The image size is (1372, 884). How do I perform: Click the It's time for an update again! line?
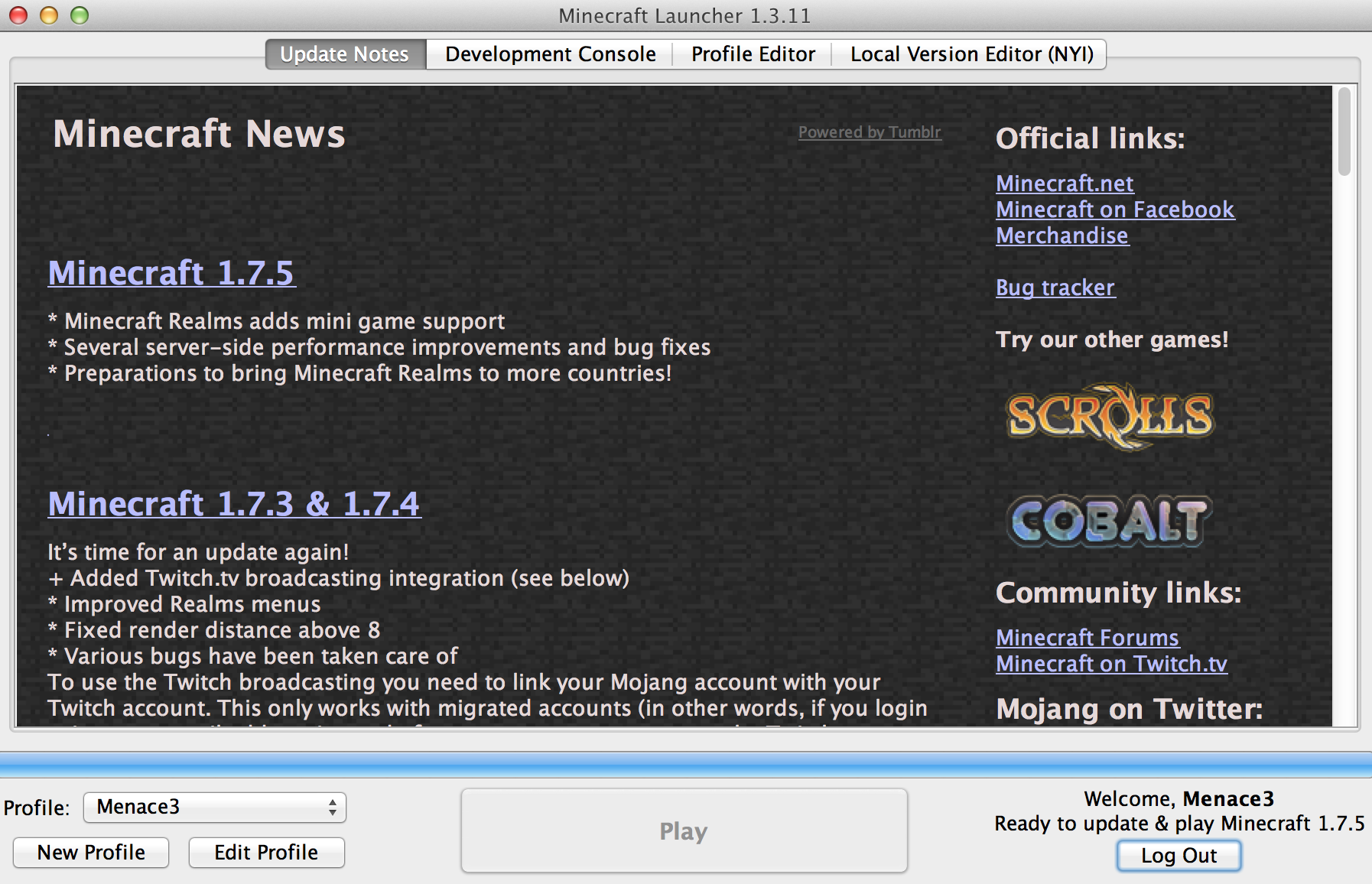click(x=198, y=552)
